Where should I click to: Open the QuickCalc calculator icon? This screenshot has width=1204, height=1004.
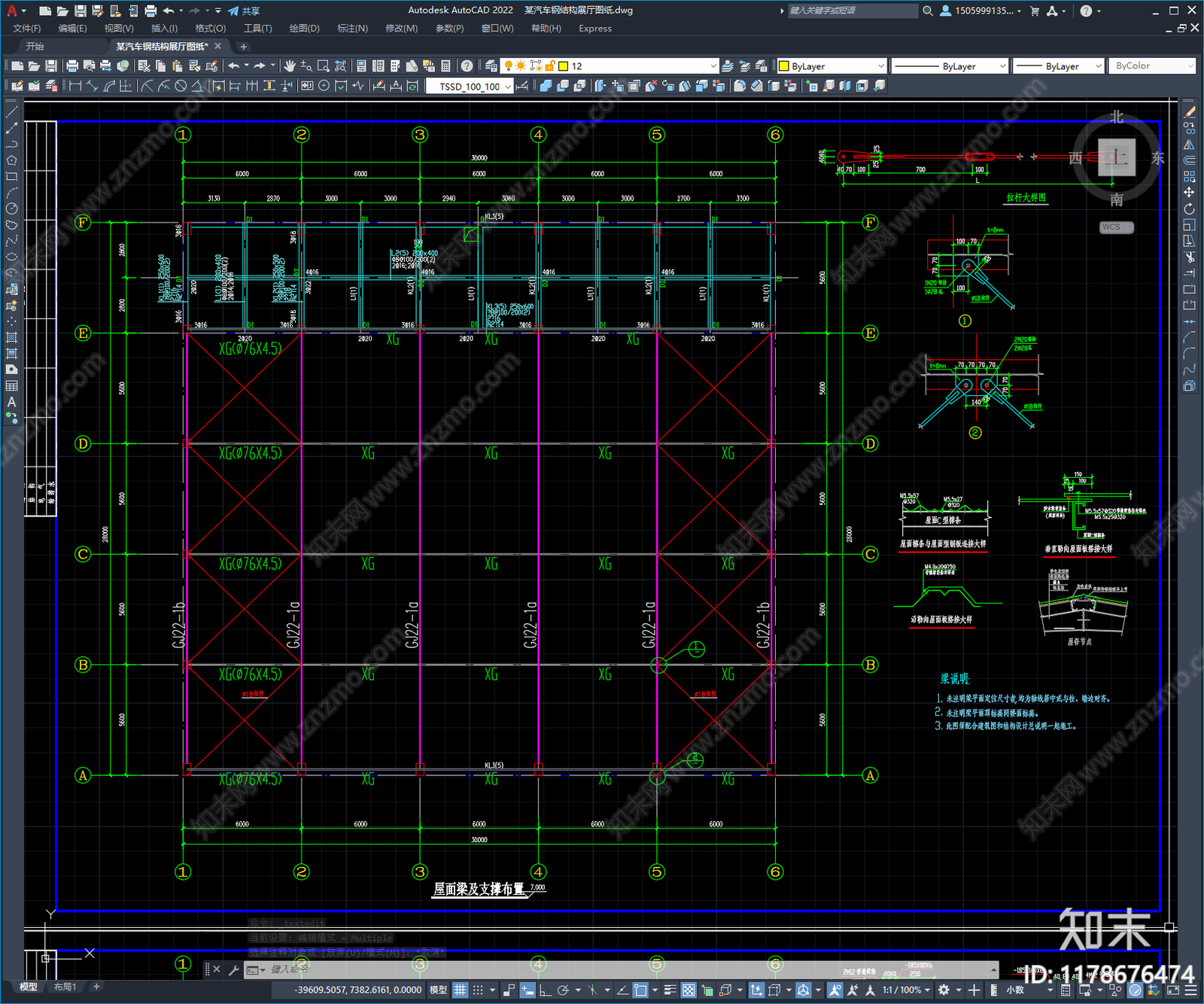(445, 66)
